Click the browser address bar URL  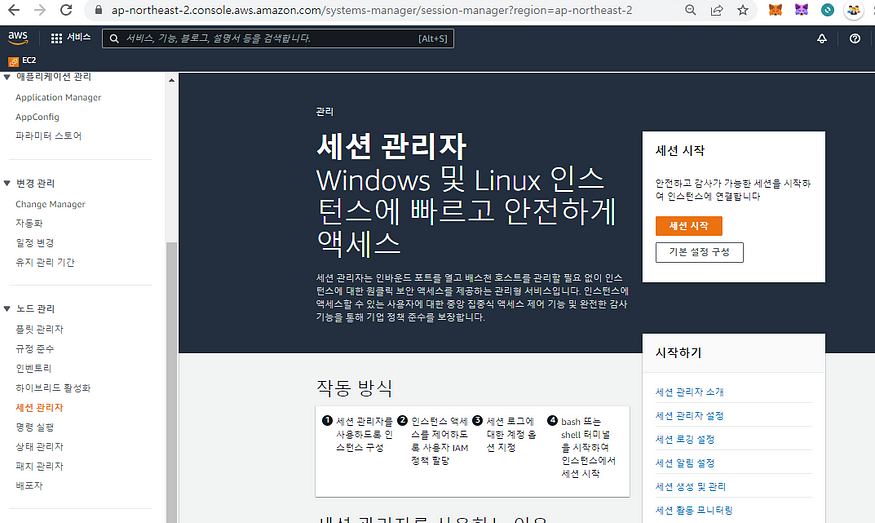372,10
